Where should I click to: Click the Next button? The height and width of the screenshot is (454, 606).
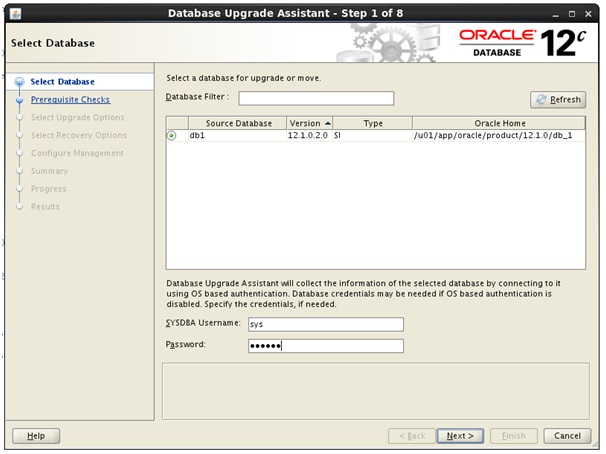coord(459,436)
